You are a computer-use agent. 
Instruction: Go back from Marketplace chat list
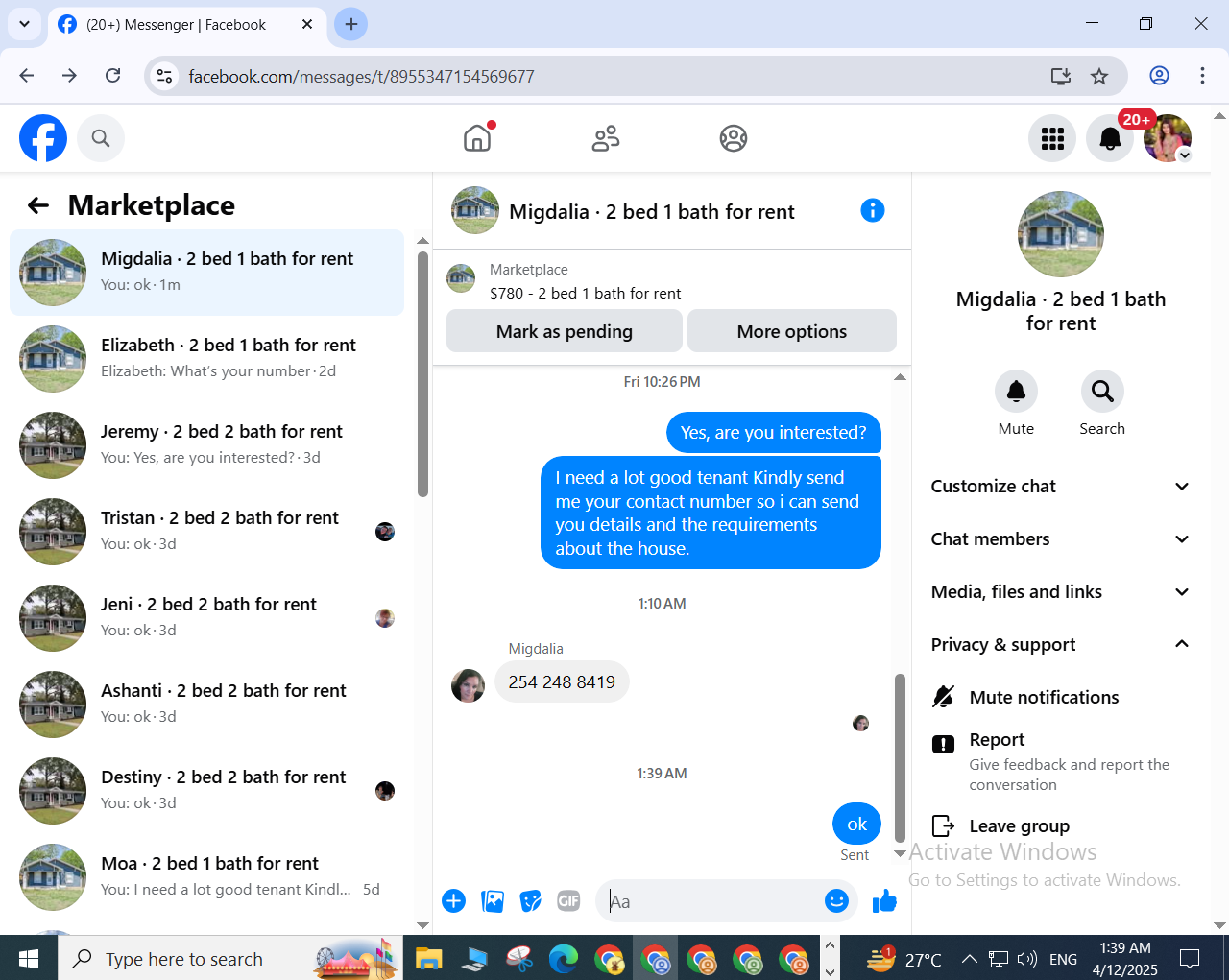(38, 204)
